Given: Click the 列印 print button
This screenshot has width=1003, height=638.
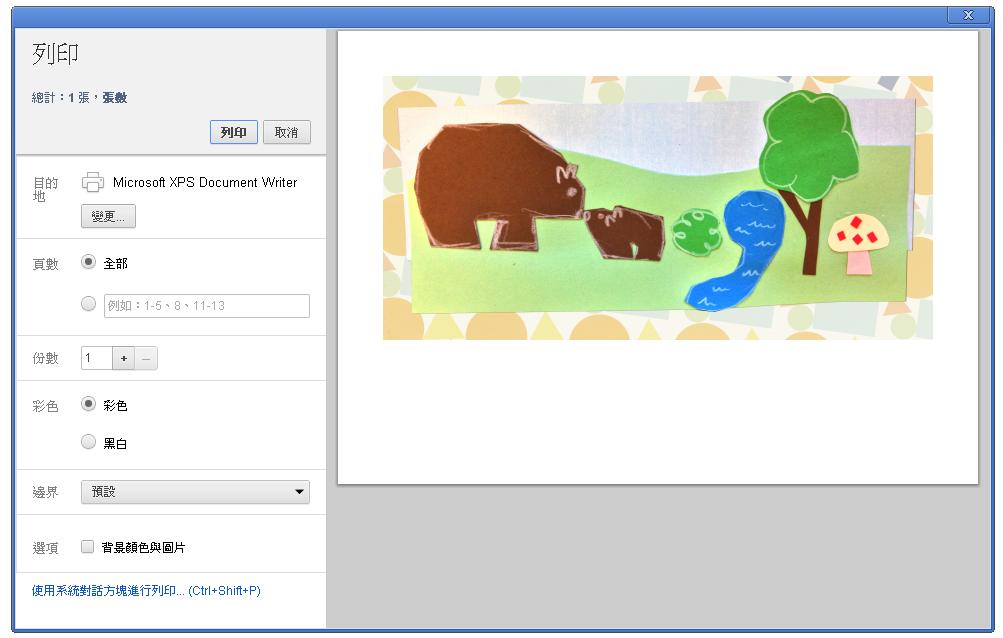Looking at the screenshot, I should (x=233, y=132).
